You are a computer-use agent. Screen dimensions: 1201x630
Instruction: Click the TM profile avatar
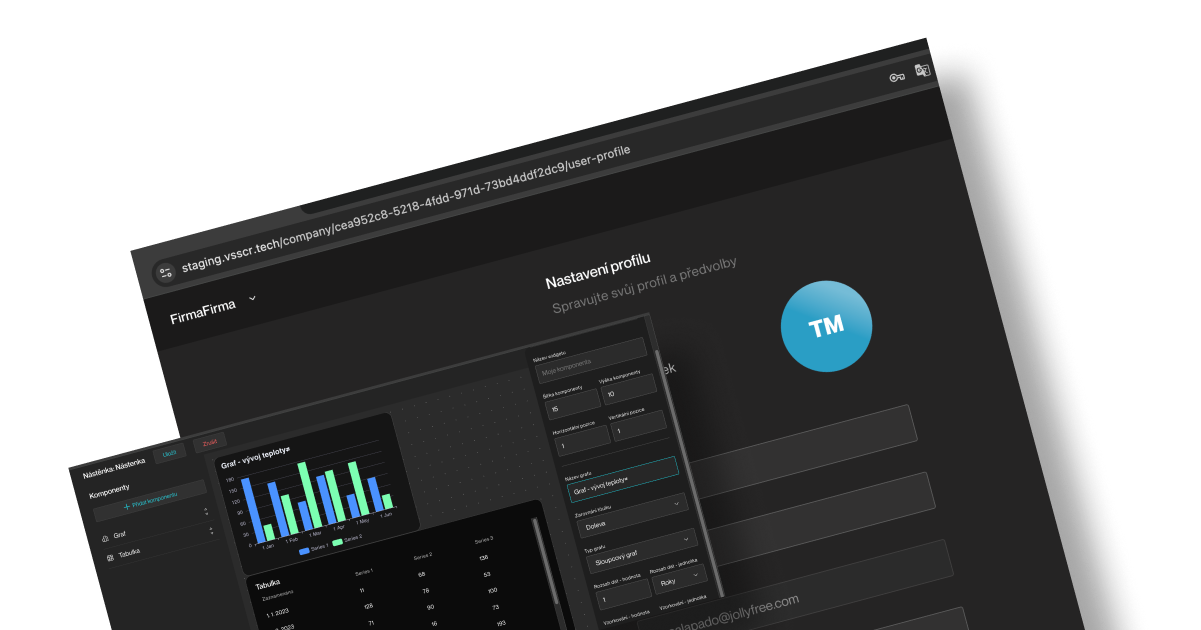click(x=826, y=325)
